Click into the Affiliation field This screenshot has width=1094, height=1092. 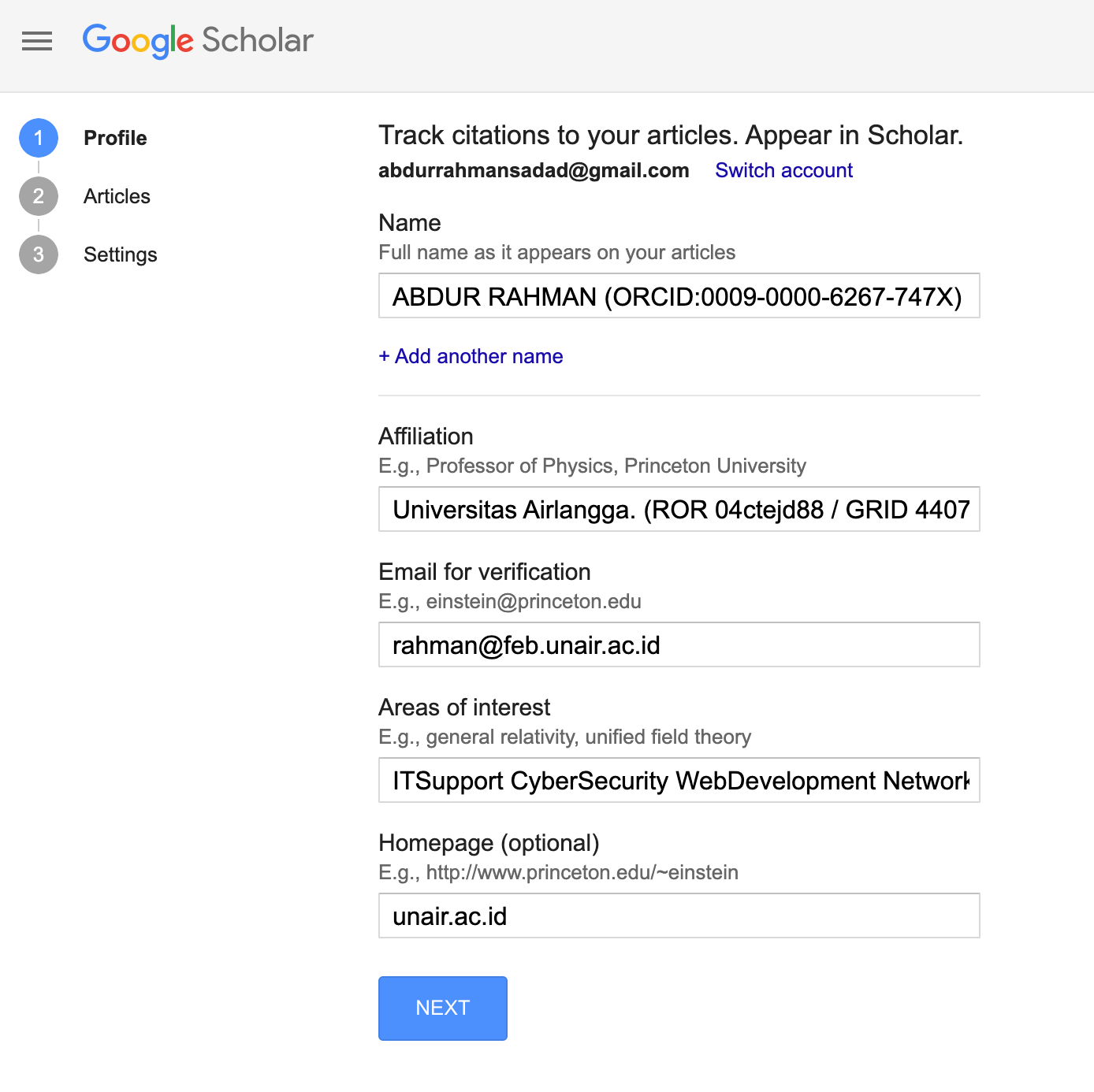(679, 510)
